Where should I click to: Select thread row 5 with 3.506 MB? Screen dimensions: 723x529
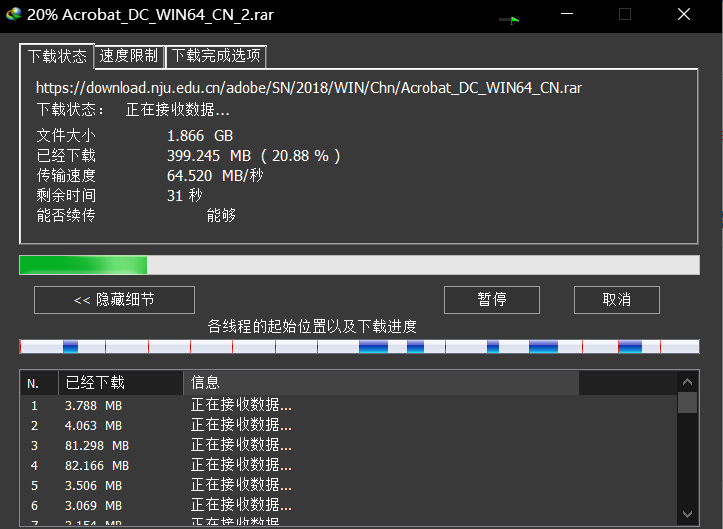pyautogui.click(x=349, y=486)
